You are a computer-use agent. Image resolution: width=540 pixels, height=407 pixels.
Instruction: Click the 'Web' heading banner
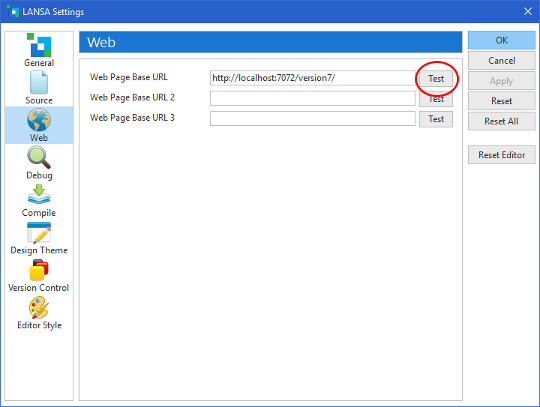coord(270,42)
